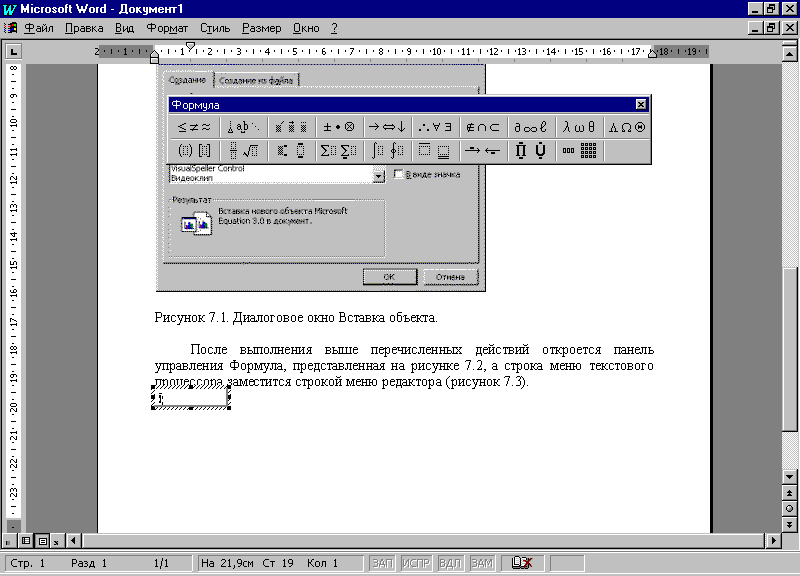
Task: Click the next page double-arrow button
Action: 789,524
